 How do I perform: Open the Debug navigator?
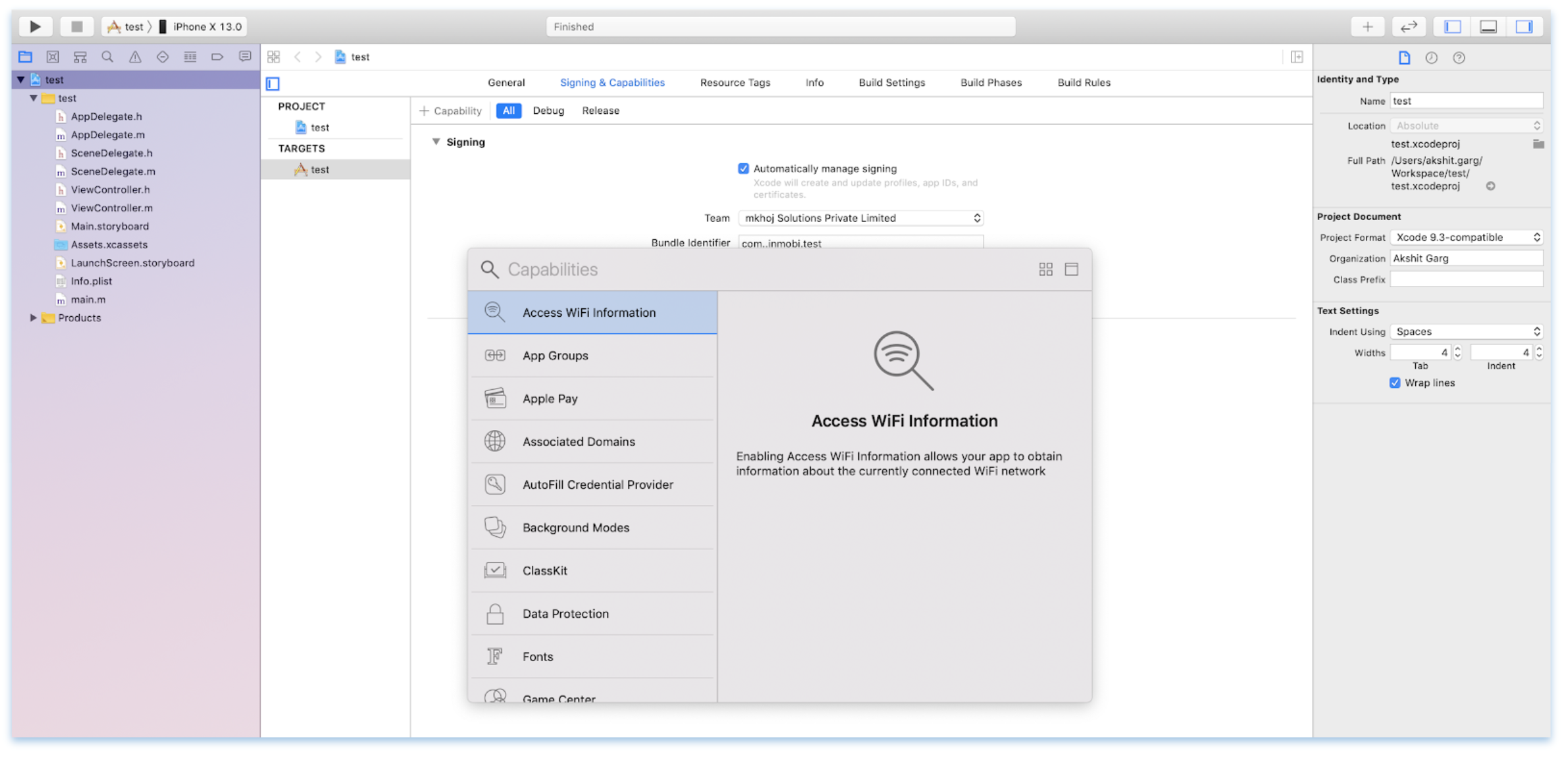(190, 57)
